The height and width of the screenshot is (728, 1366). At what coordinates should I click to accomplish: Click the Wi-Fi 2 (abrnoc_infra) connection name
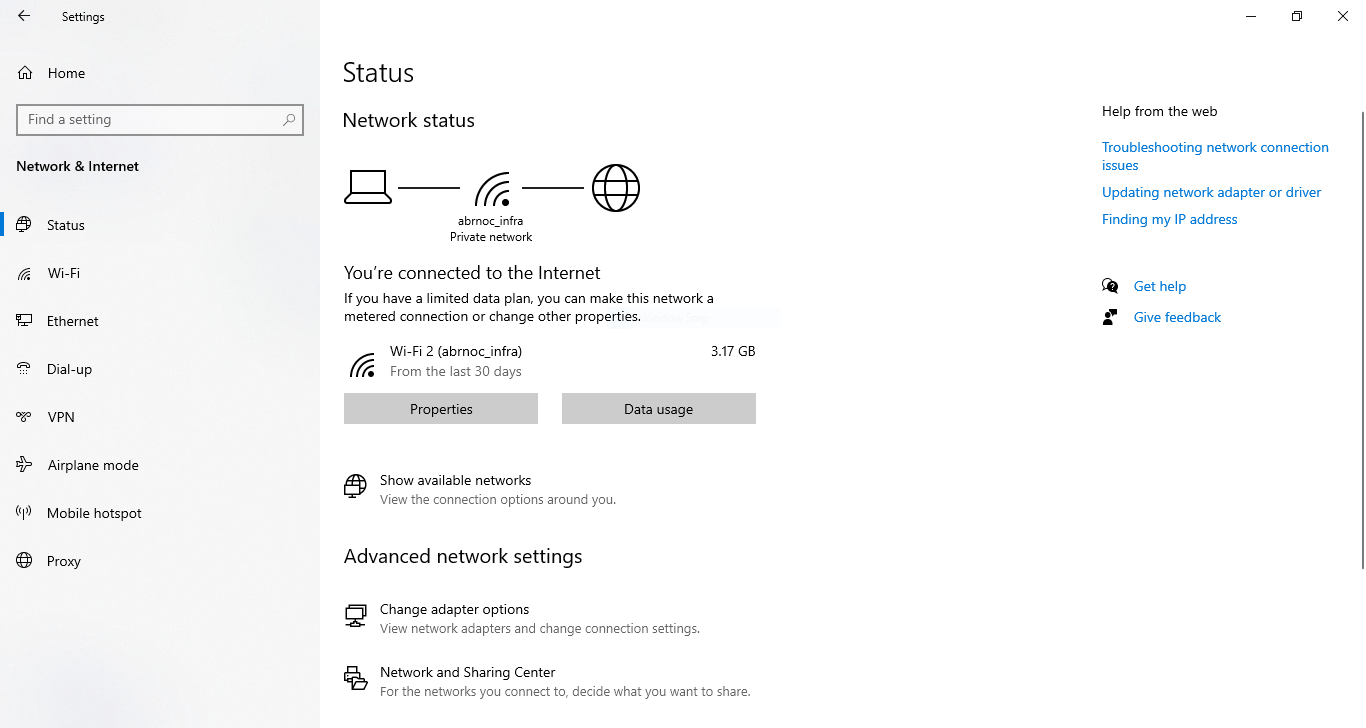tap(456, 351)
